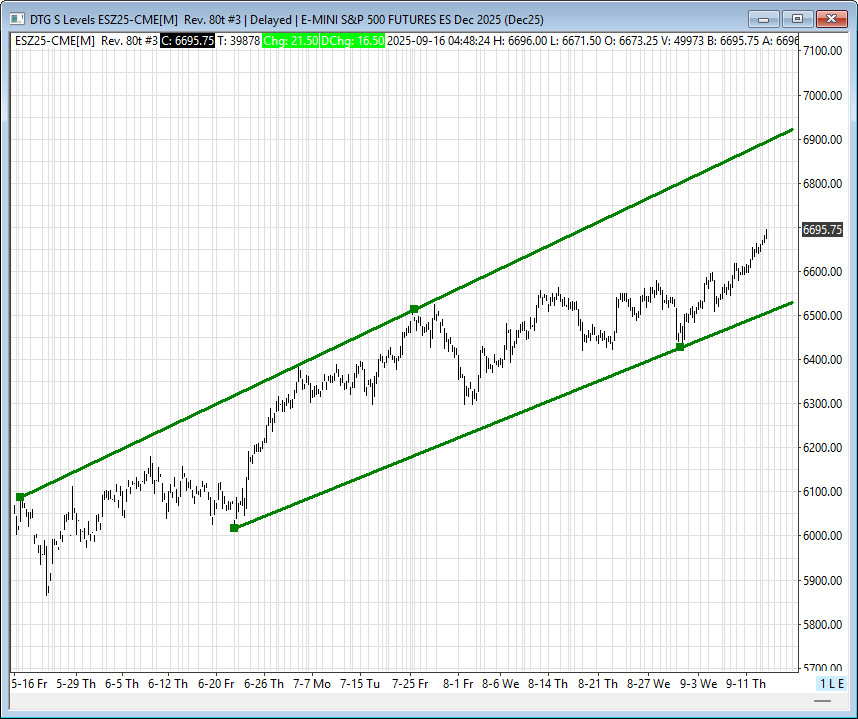The width and height of the screenshot is (858, 719).
Task: Click the '7-25 Fr' date label
Action: click(410, 683)
